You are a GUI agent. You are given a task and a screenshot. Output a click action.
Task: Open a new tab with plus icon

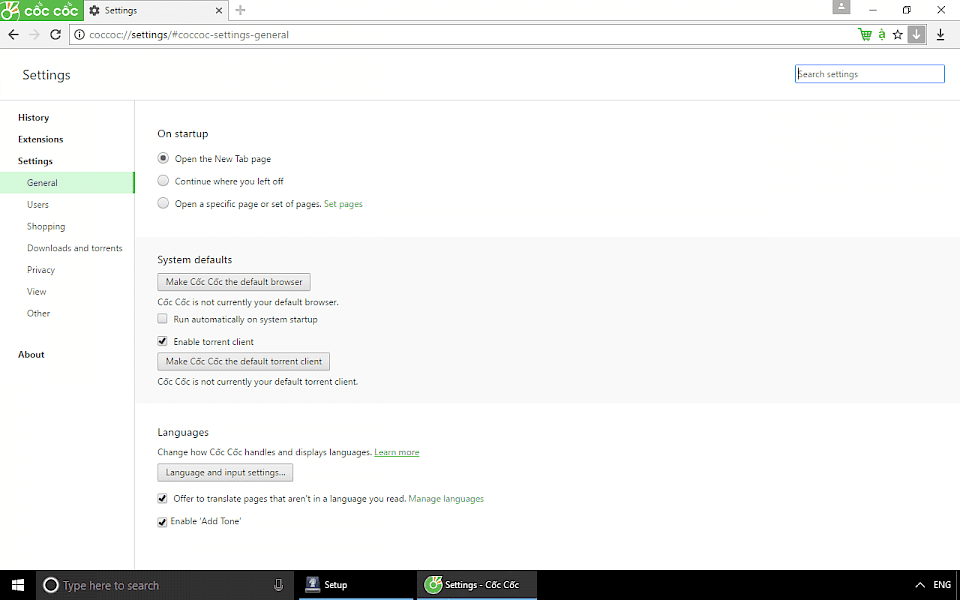tap(241, 10)
